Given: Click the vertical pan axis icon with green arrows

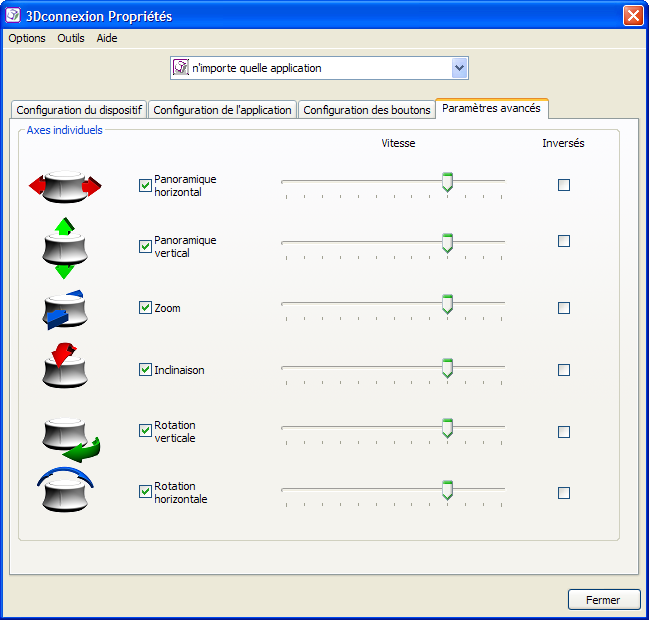Looking at the screenshot, I should [65, 247].
